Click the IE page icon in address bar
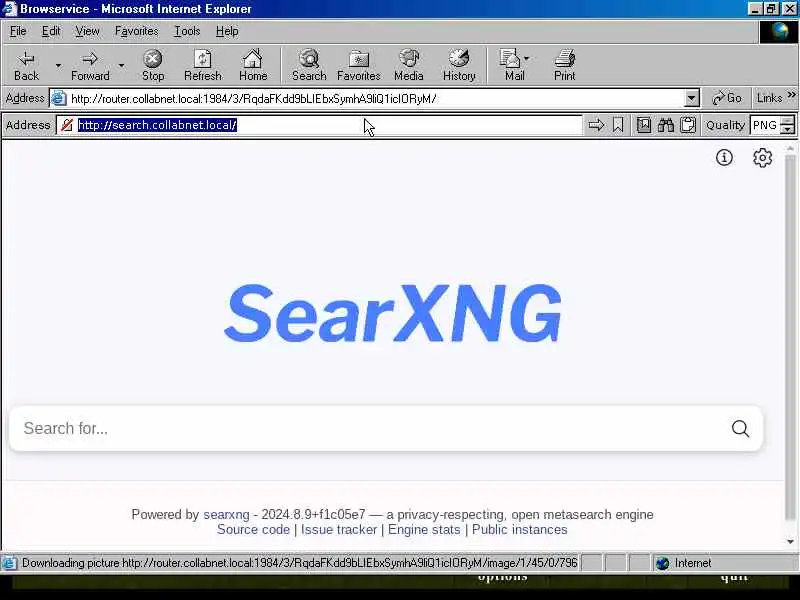Image resolution: width=800 pixels, height=600 pixels. (x=59, y=98)
